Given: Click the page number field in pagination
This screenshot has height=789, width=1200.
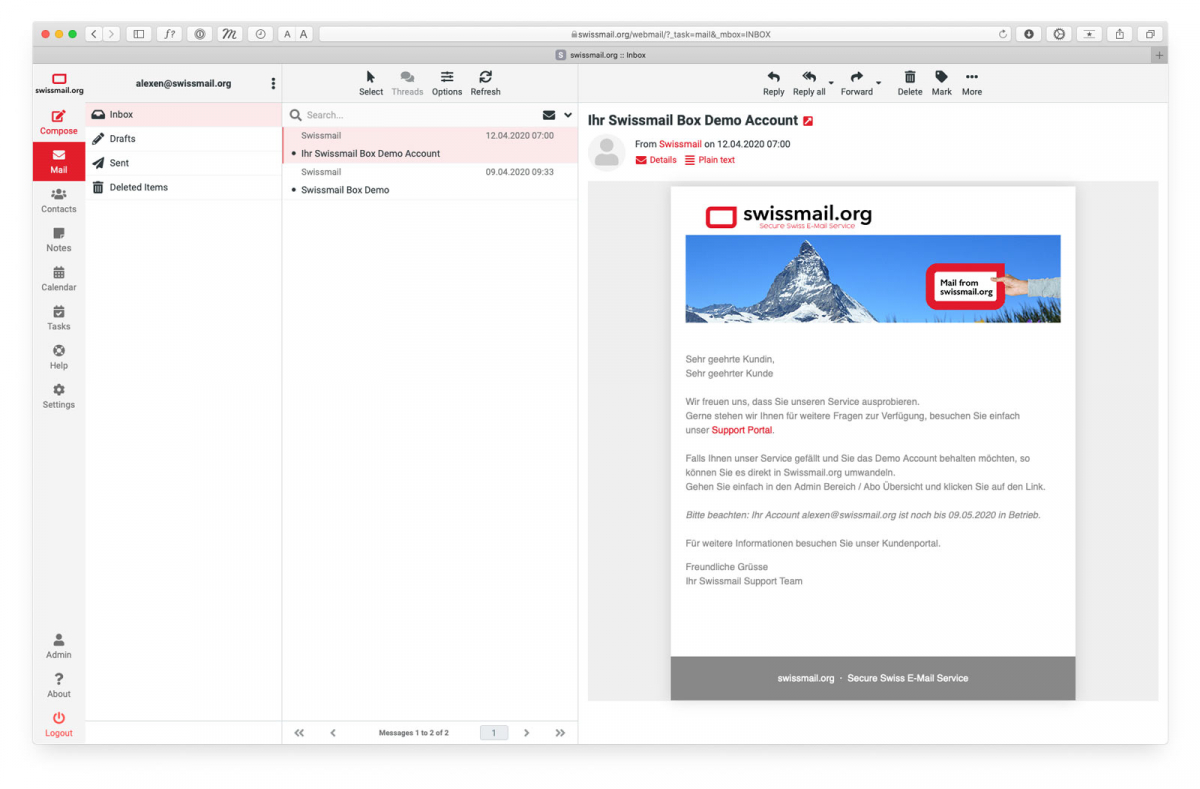Looking at the screenshot, I should point(494,733).
